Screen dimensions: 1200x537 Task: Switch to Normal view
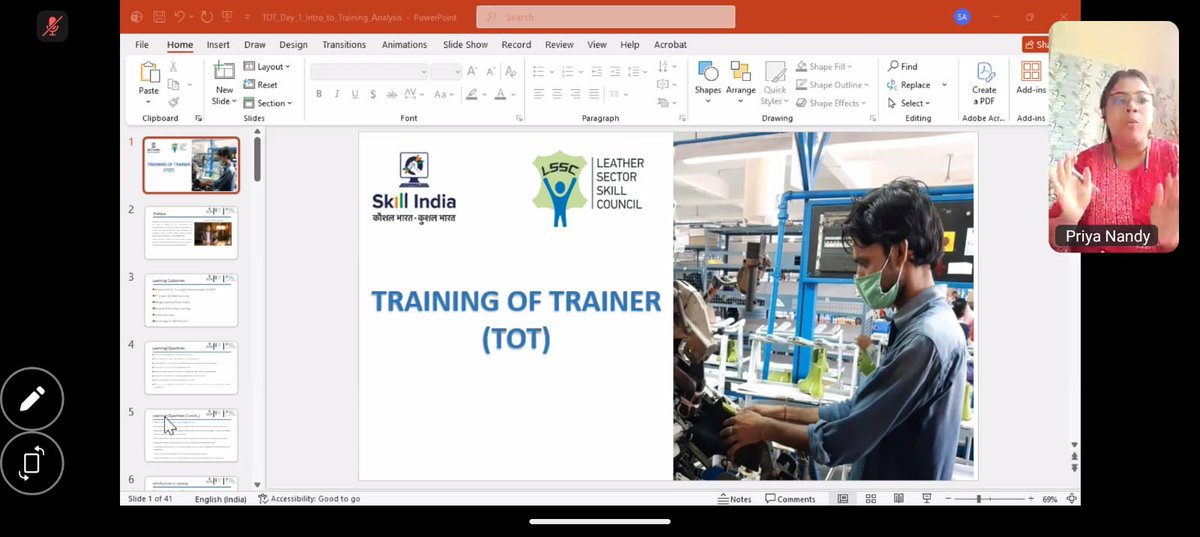tap(843, 498)
